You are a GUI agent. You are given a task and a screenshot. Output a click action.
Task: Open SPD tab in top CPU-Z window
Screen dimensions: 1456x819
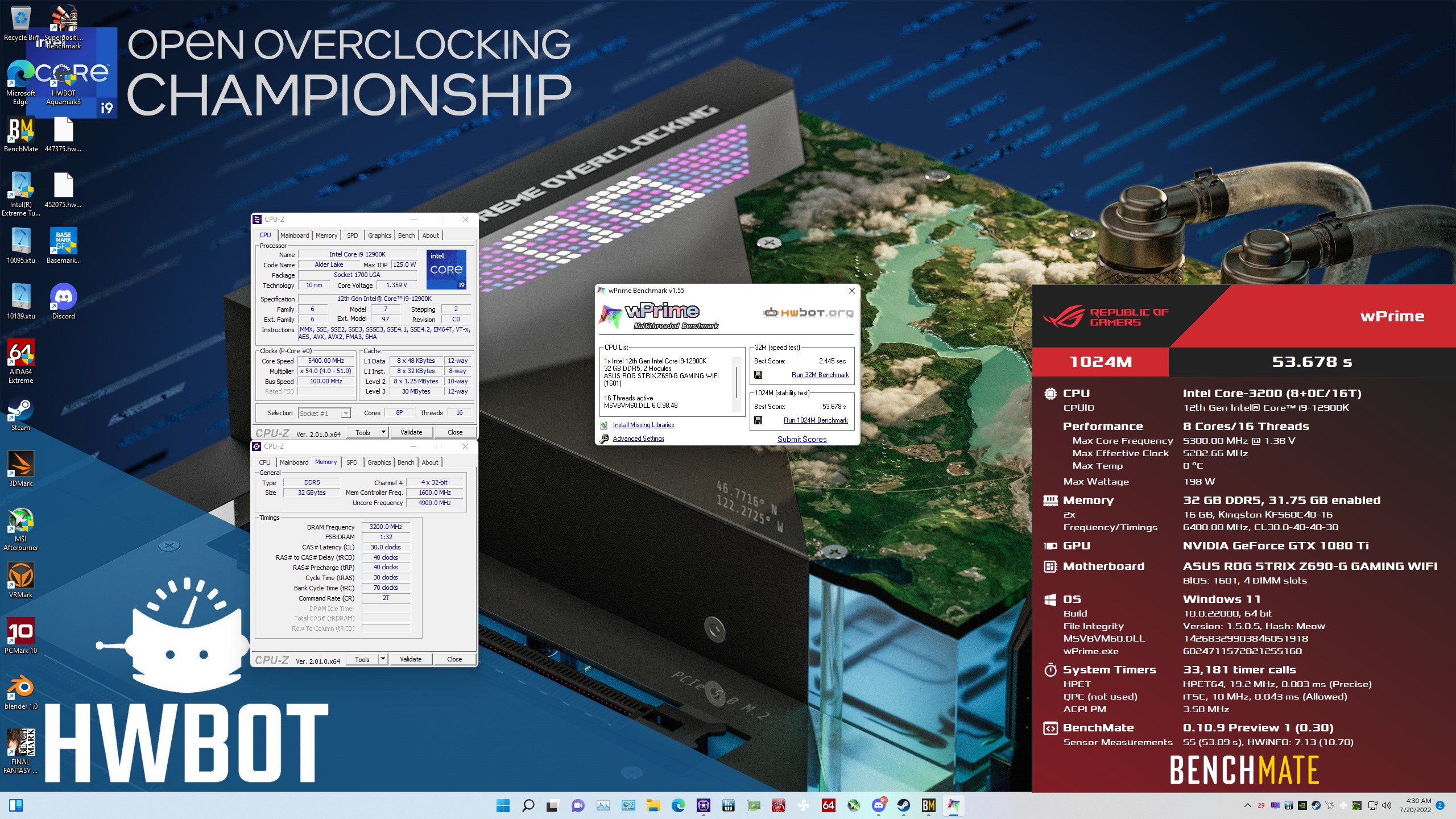tap(353, 235)
